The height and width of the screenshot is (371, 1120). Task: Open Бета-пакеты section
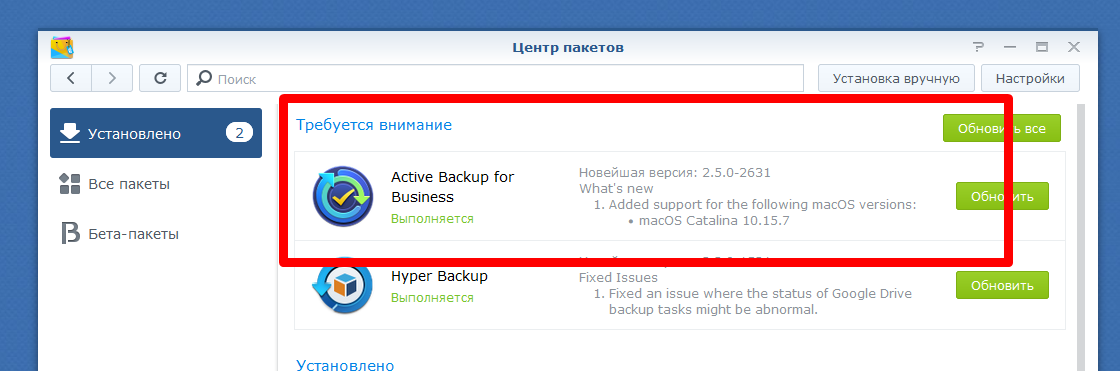(x=156, y=234)
